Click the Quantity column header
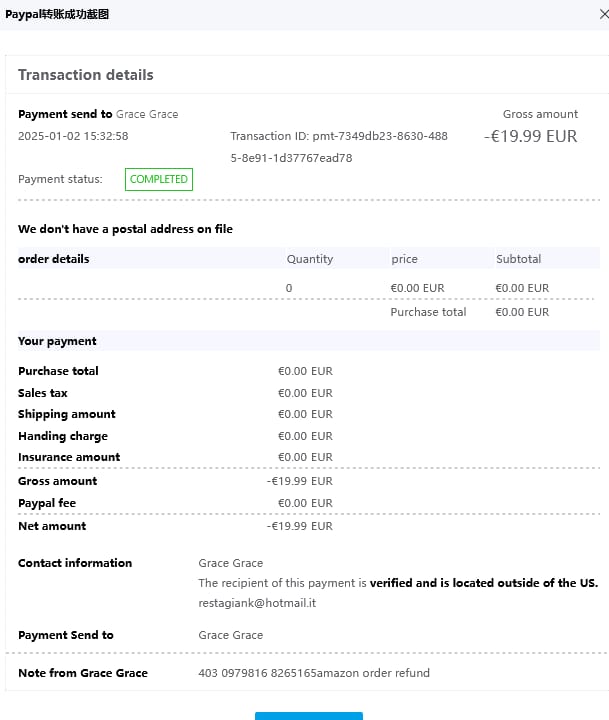 click(310, 259)
